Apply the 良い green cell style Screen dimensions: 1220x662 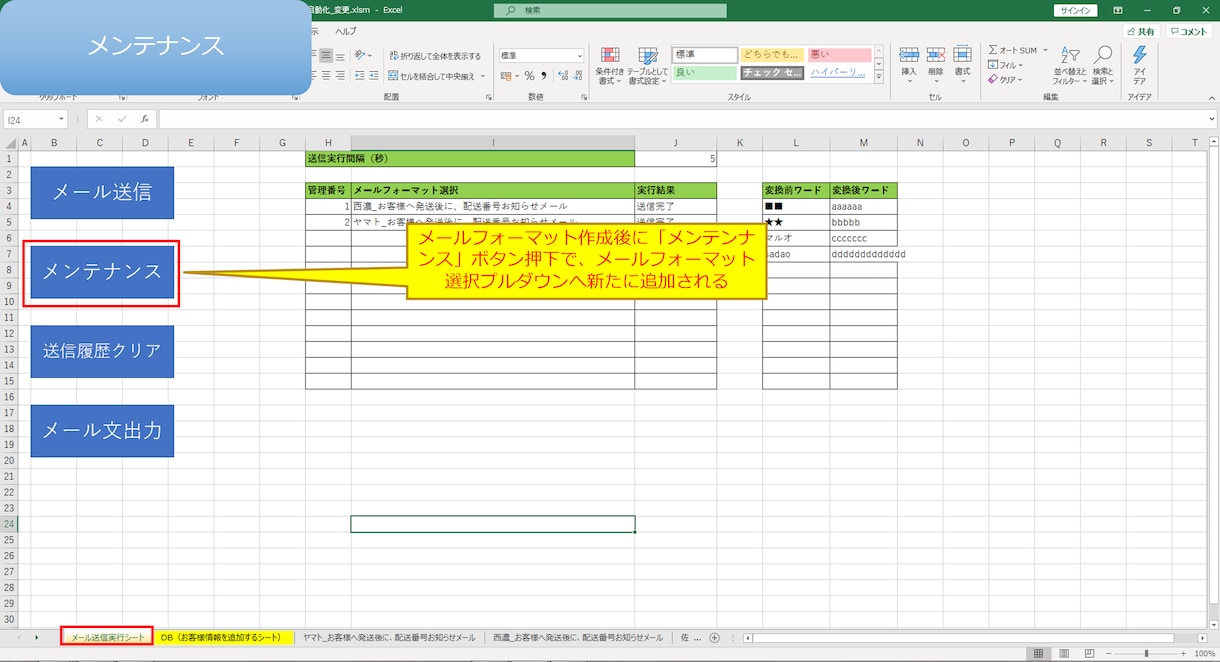(x=704, y=72)
